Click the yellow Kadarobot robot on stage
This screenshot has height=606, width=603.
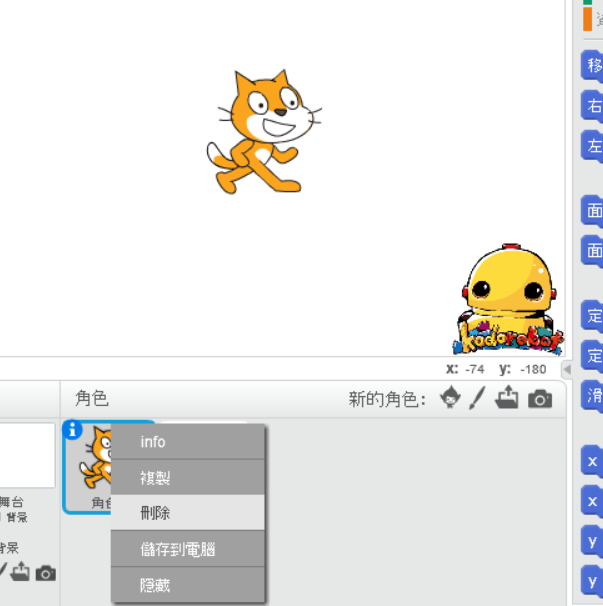tap(508, 300)
